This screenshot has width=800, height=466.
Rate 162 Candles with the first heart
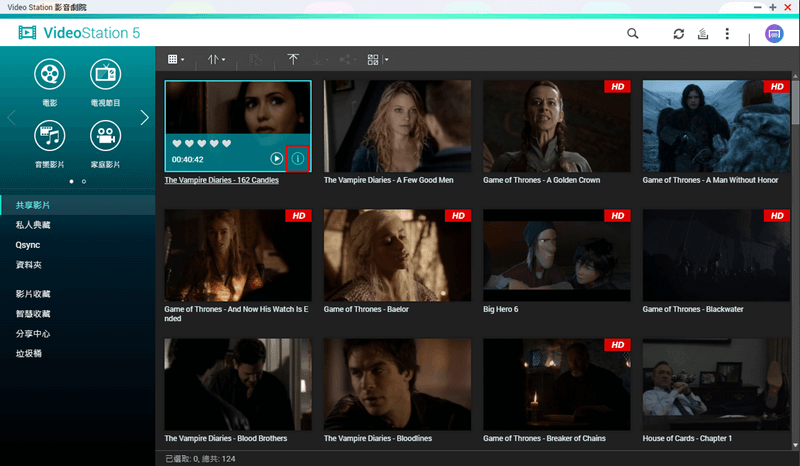177,143
